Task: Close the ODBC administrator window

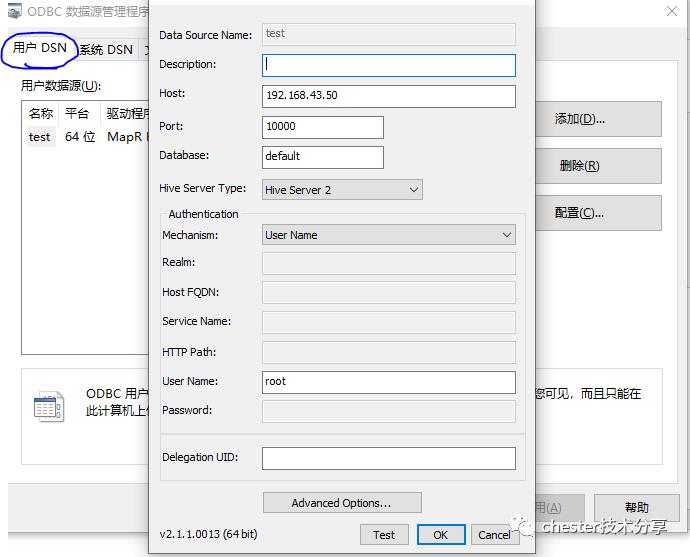Action: pos(672,11)
